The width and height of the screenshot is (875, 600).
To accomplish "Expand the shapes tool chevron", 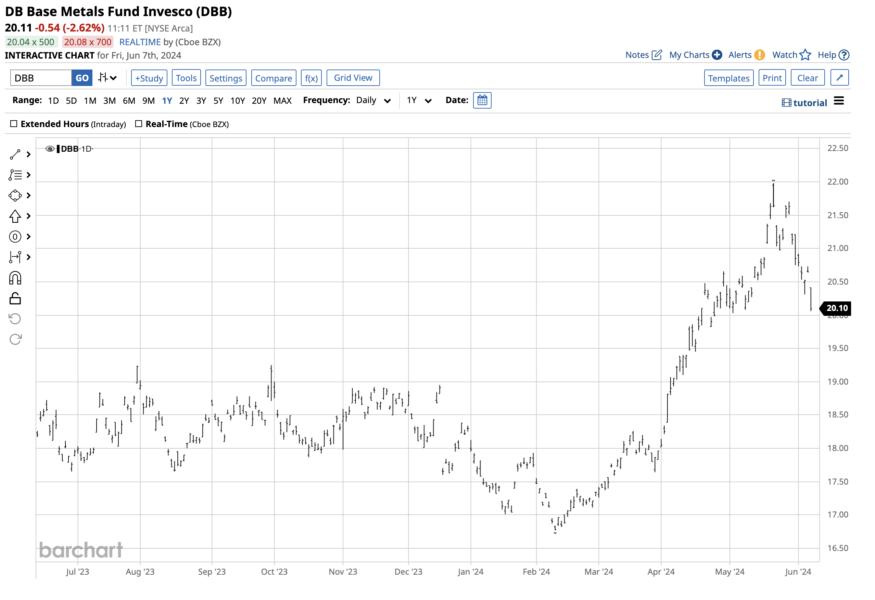I will [28, 196].
